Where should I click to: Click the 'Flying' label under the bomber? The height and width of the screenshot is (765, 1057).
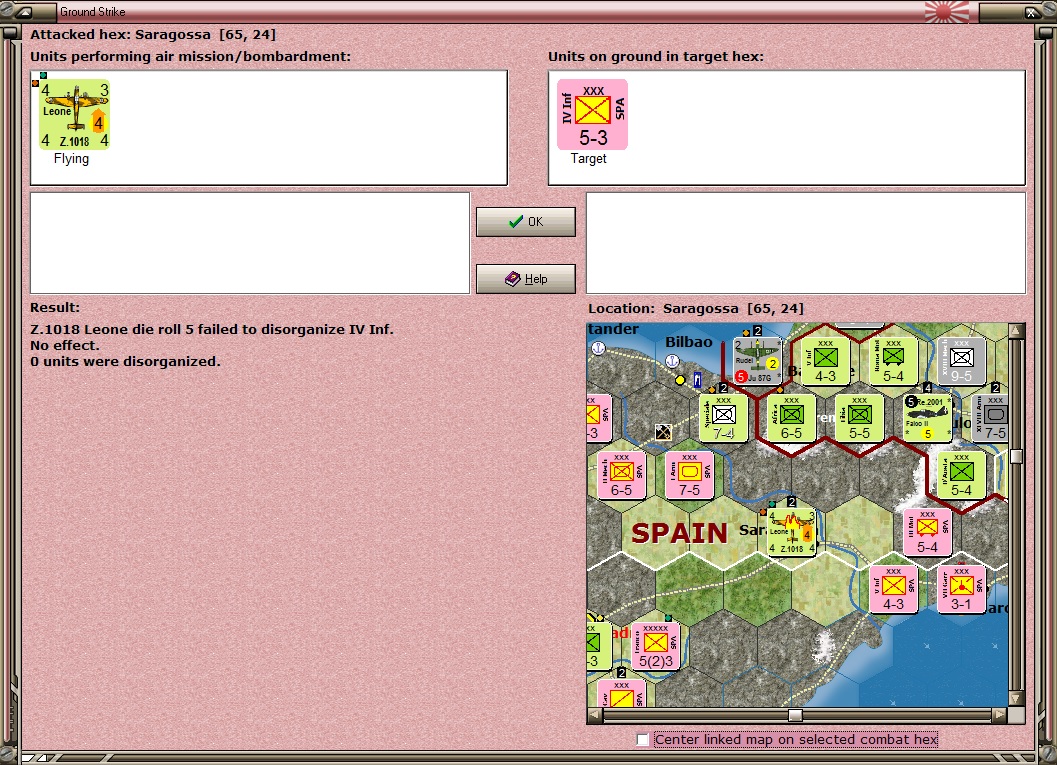[71, 158]
